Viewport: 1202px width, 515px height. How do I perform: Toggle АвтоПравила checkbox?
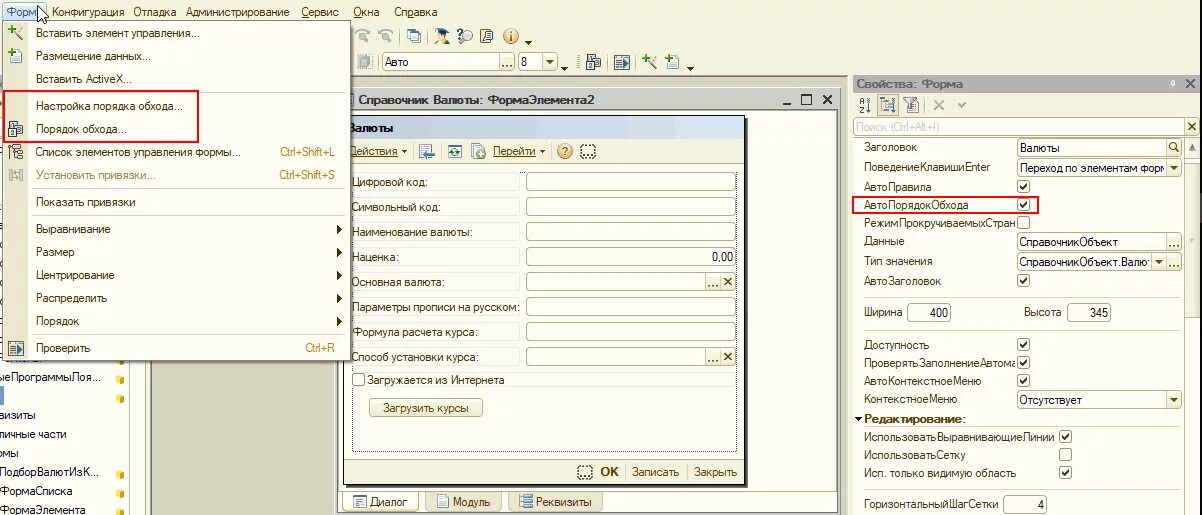pos(1023,187)
